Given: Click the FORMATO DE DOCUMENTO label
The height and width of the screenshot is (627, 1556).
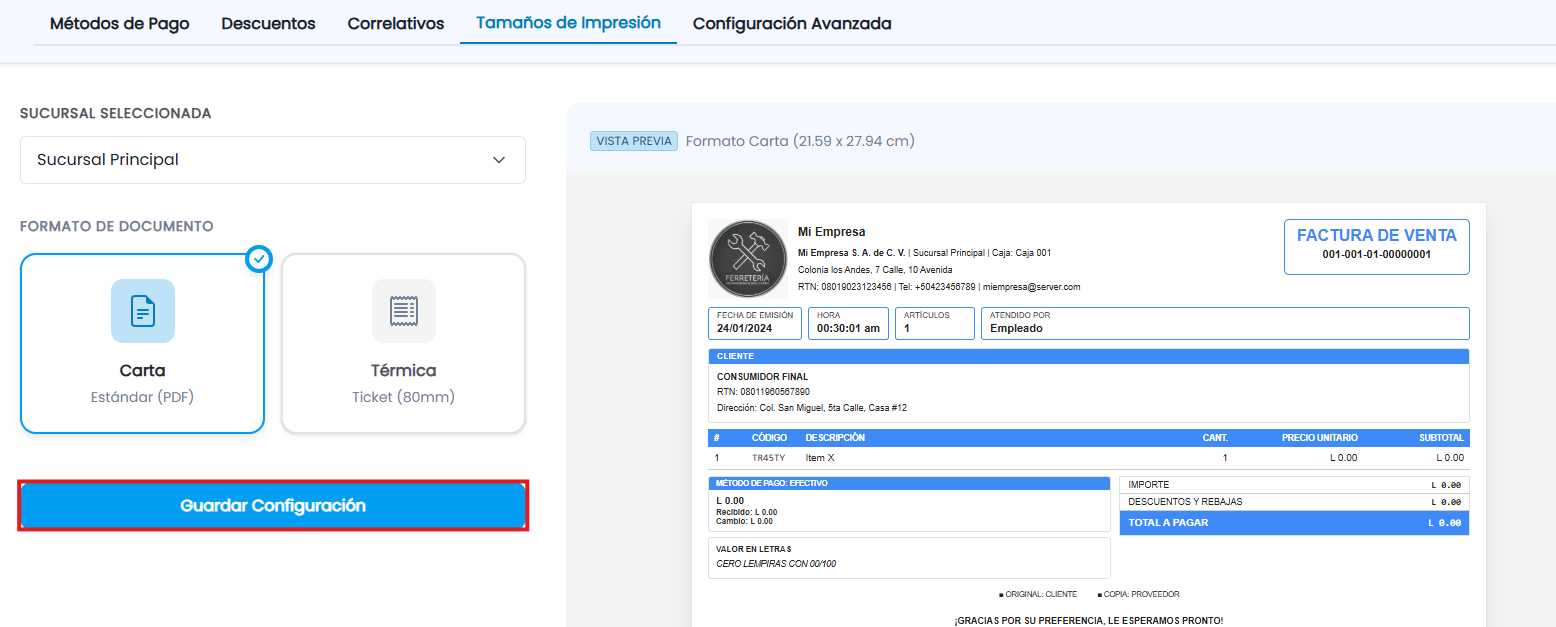Looking at the screenshot, I should pyautogui.click(x=117, y=227).
